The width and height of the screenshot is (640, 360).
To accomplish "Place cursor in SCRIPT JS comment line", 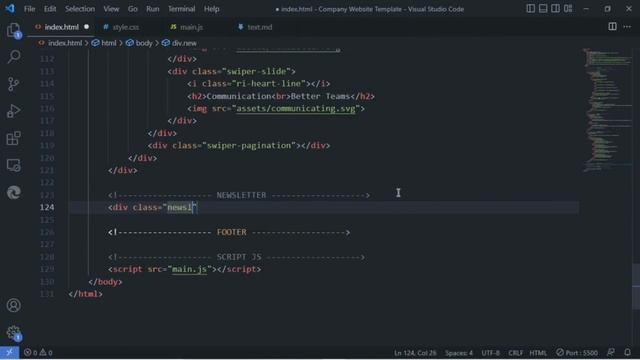I will coord(236,257).
